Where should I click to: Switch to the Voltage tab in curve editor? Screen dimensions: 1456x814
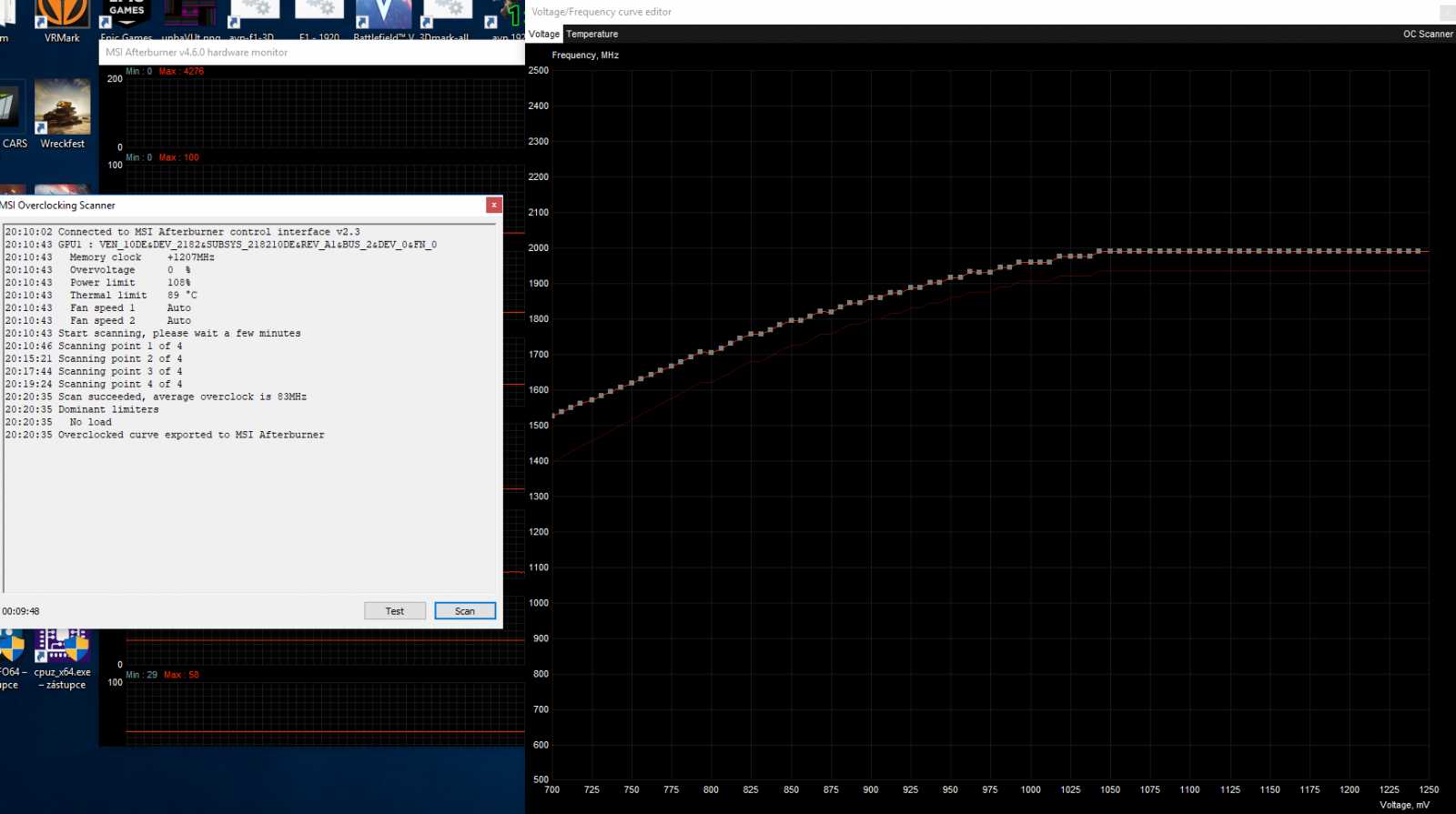pos(544,34)
